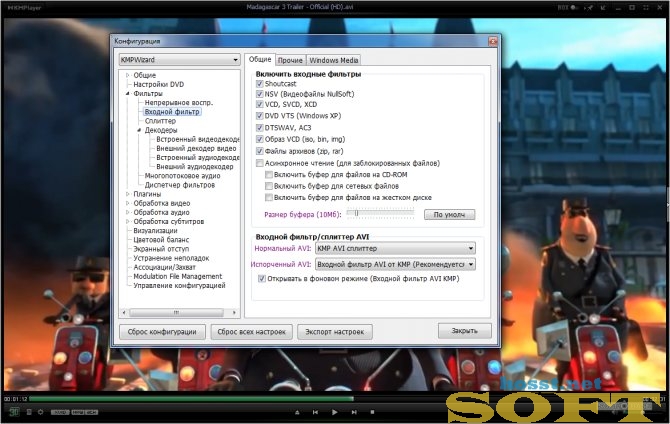Open the KMPWizard dropdown
The image size is (670, 424).
[x=179, y=60]
